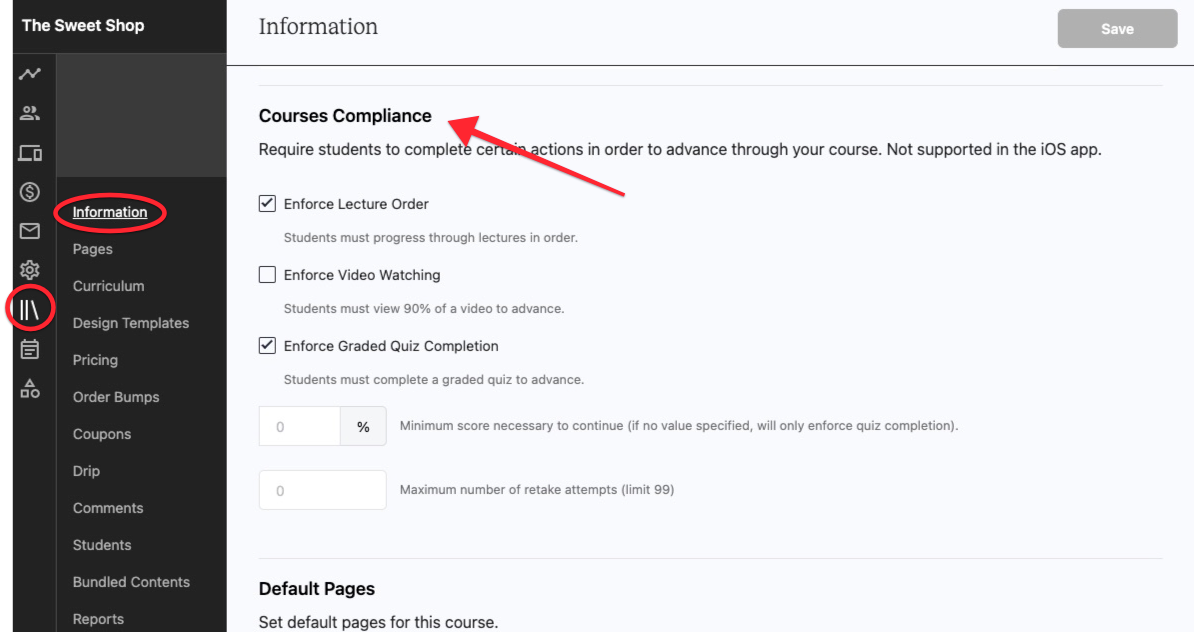The height and width of the screenshot is (632, 1194).
Task: Open the Coupons section
Action: point(102,434)
